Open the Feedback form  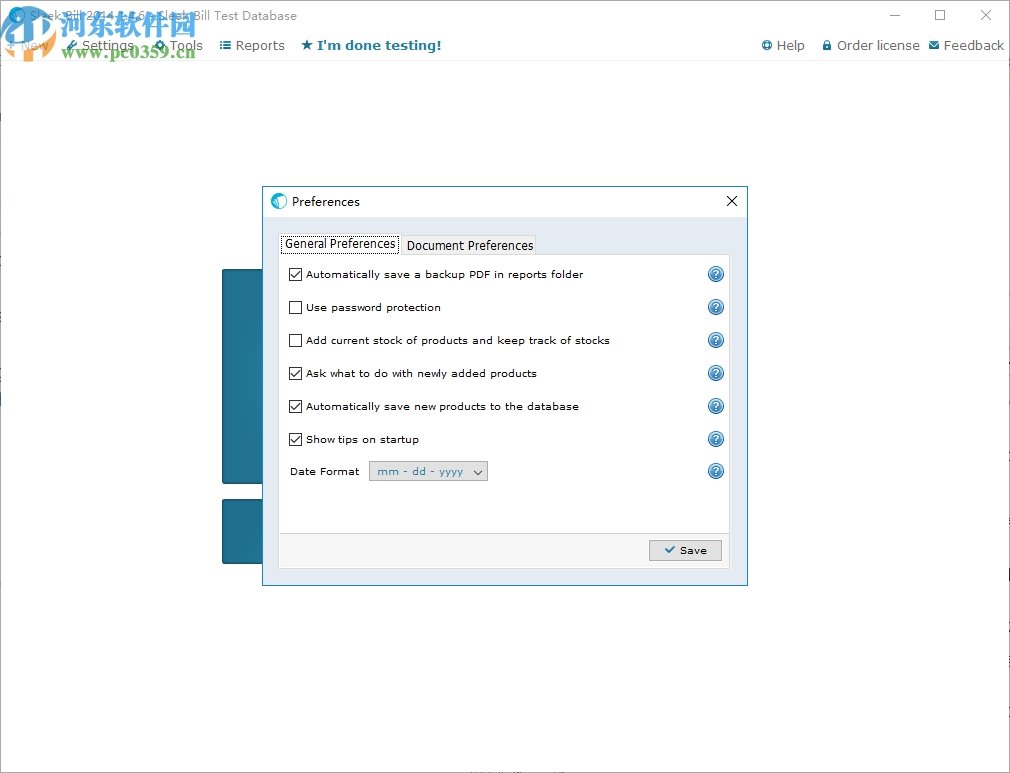click(x=966, y=45)
